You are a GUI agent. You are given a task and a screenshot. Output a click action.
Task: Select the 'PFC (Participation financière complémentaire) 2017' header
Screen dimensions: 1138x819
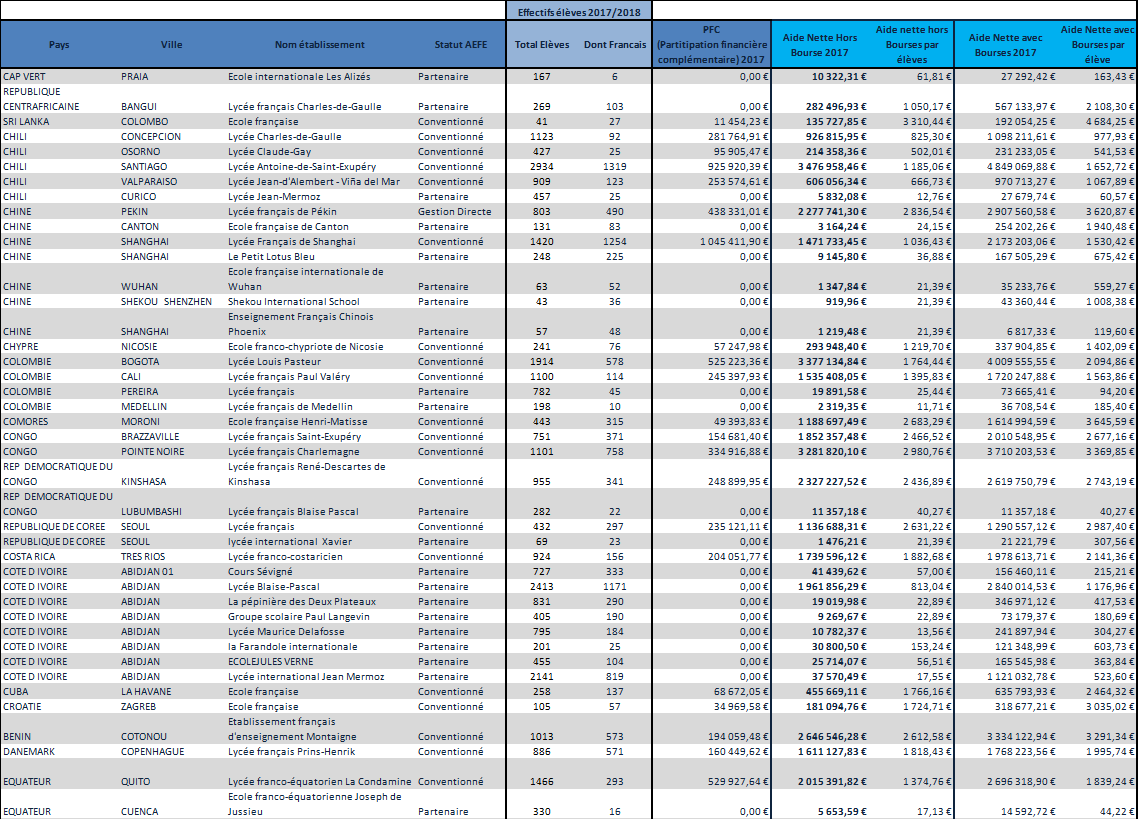pos(711,45)
